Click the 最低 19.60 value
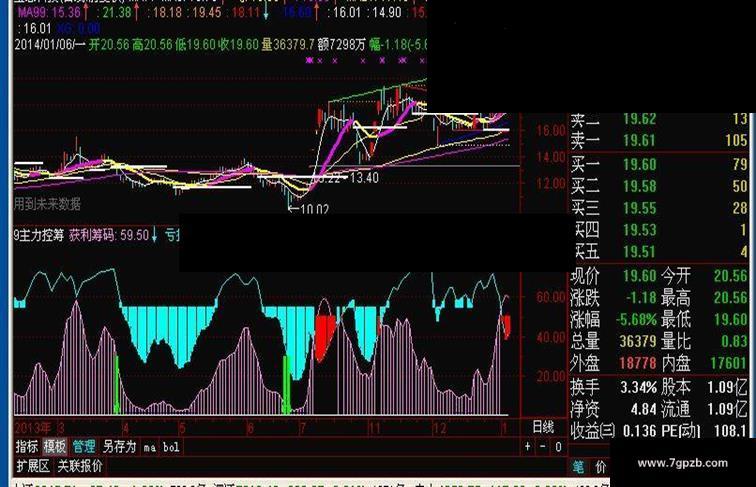Viewport: 756px width, 487px height. (730, 319)
